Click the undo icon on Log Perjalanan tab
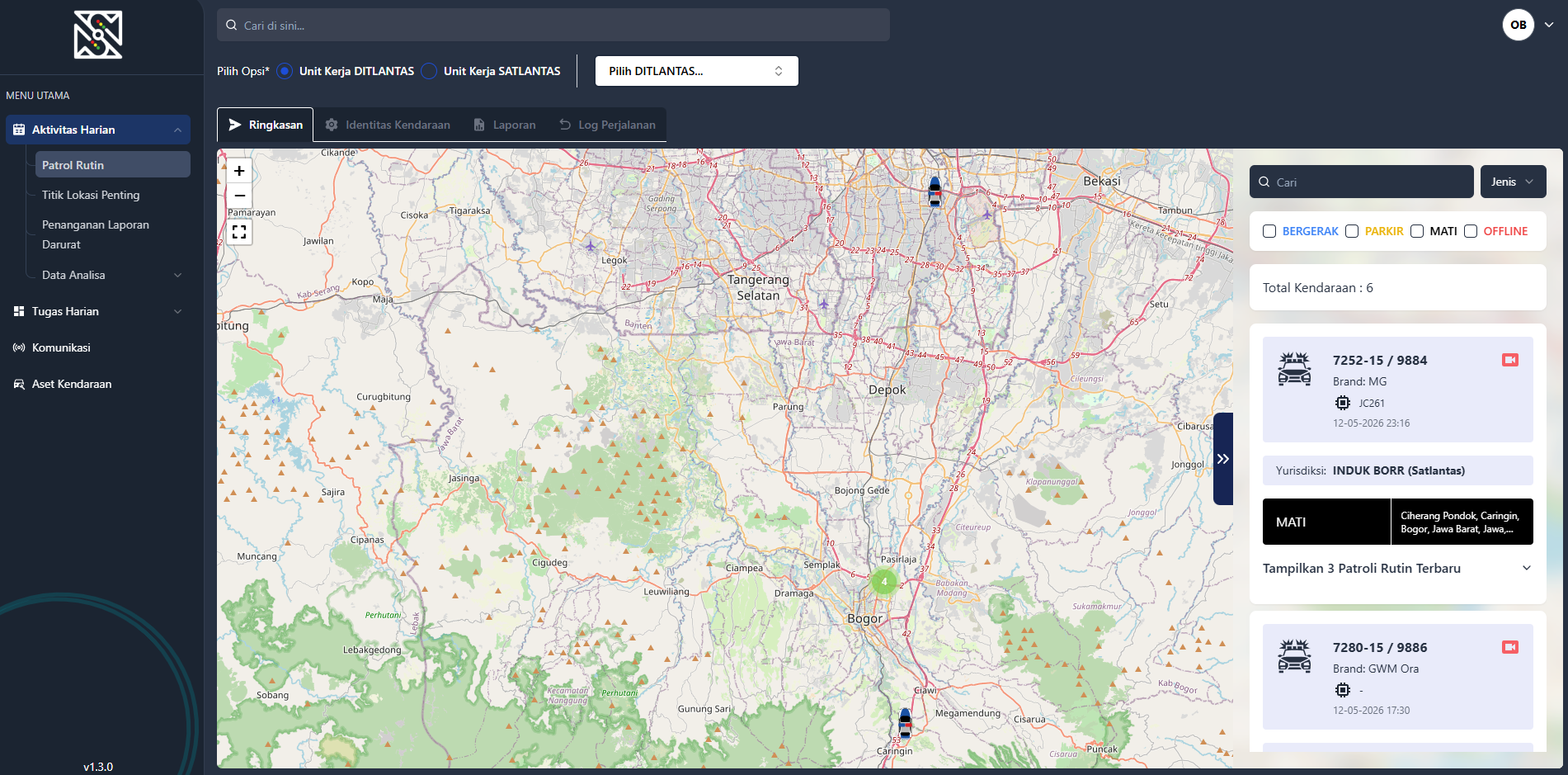 pyautogui.click(x=565, y=125)
